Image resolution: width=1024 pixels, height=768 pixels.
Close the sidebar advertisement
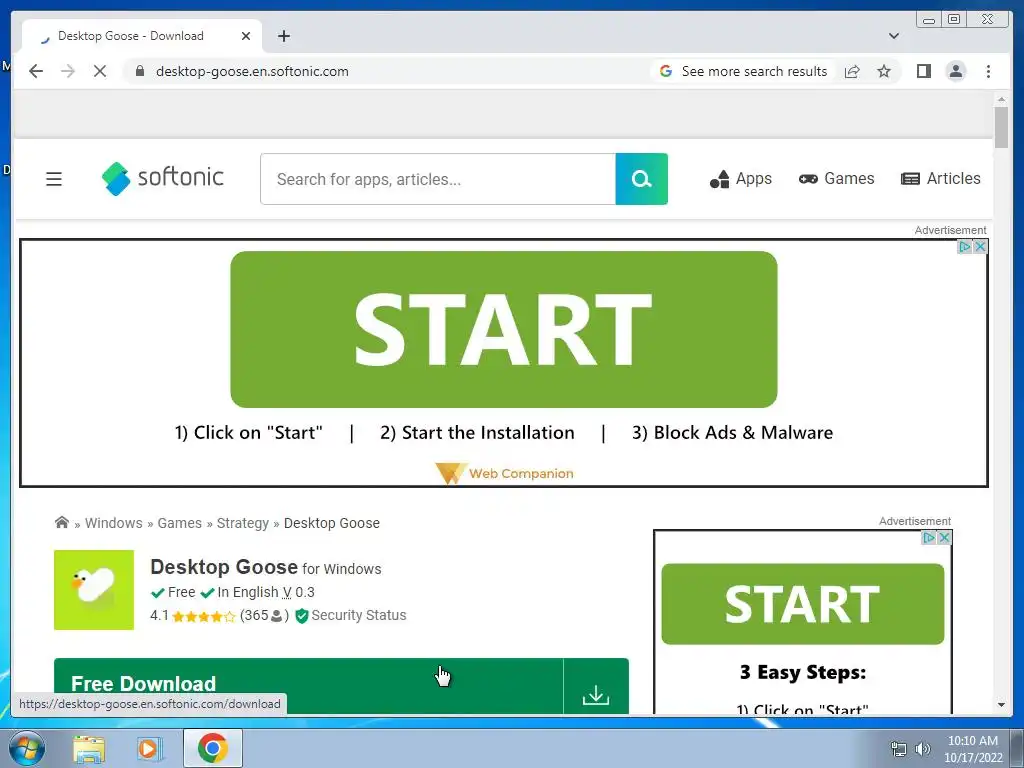(944, 537)
